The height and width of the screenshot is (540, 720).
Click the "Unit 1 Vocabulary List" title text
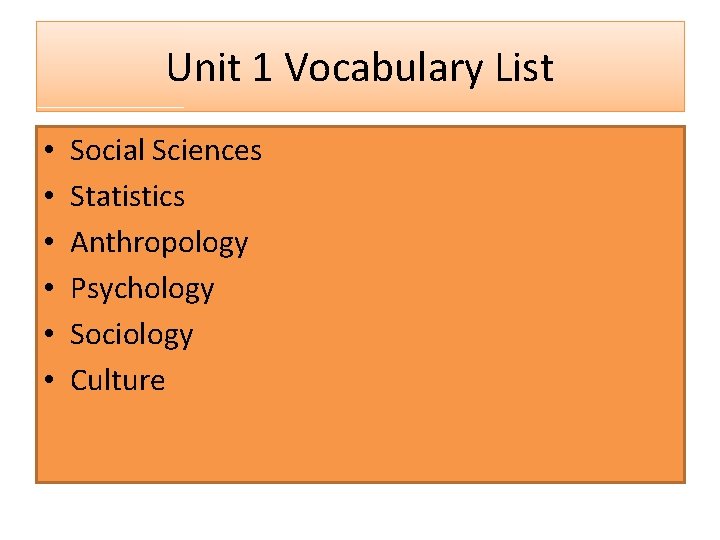click(359, 68)
